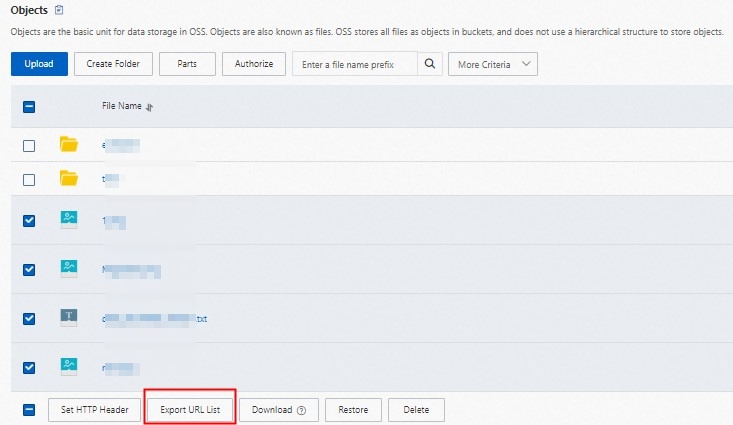The height and width of the screenshot is (425, 733).
Task: Click the Download help question mark icon
Action: click(x=302, y=411)
